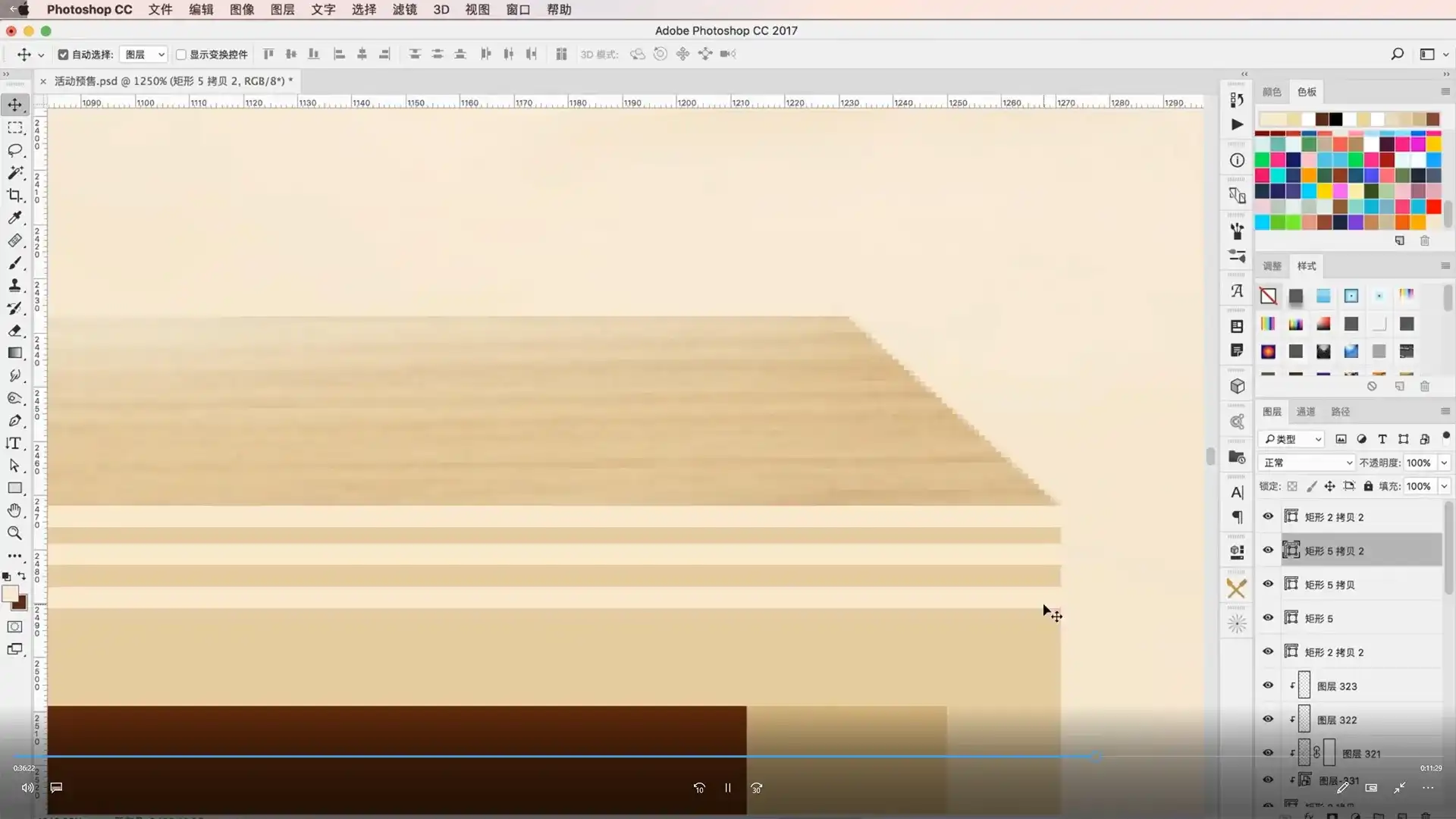Image resolution: width=1456 pixels, height=819 pixels.
Task: Select the Crop tool
Action: pyautogui.click(x=14, y=196)
